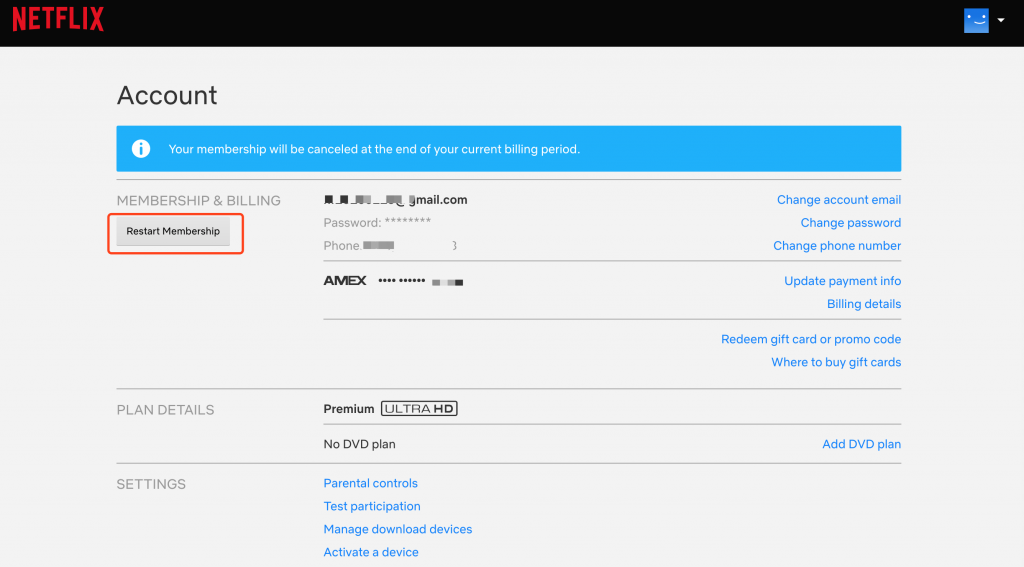Click the Phone number row

click(390, 246)
